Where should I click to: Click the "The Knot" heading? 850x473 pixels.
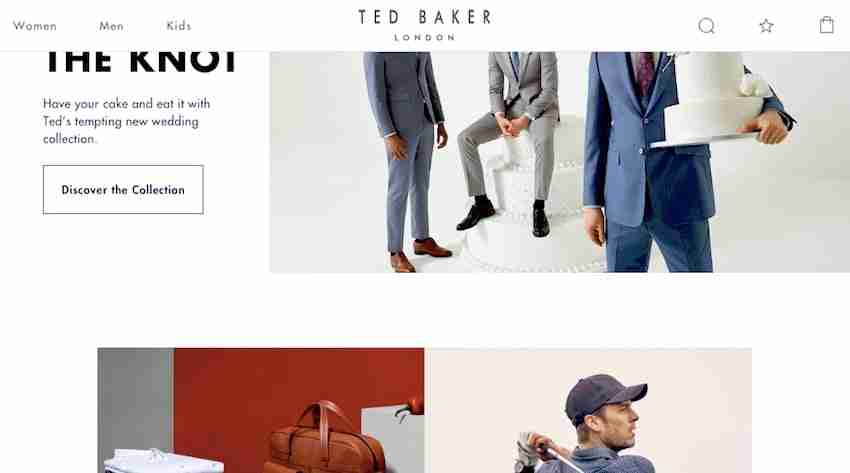140,62
